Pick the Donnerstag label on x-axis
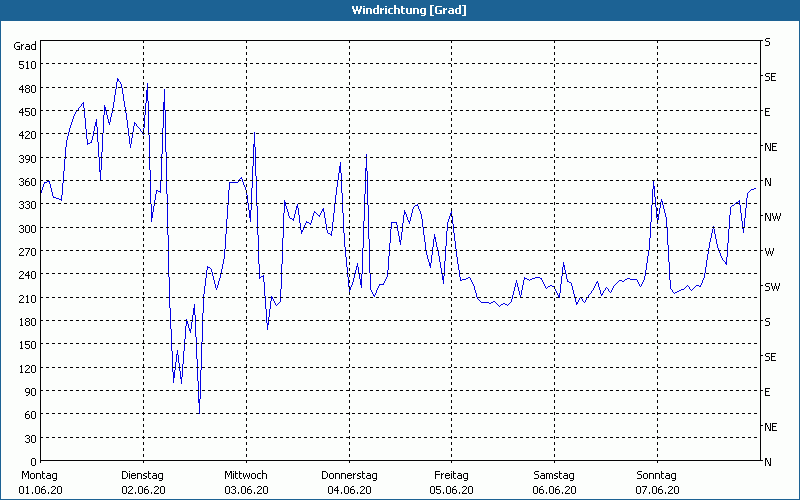Screen dimensions: 800x500 coord(348,475)
